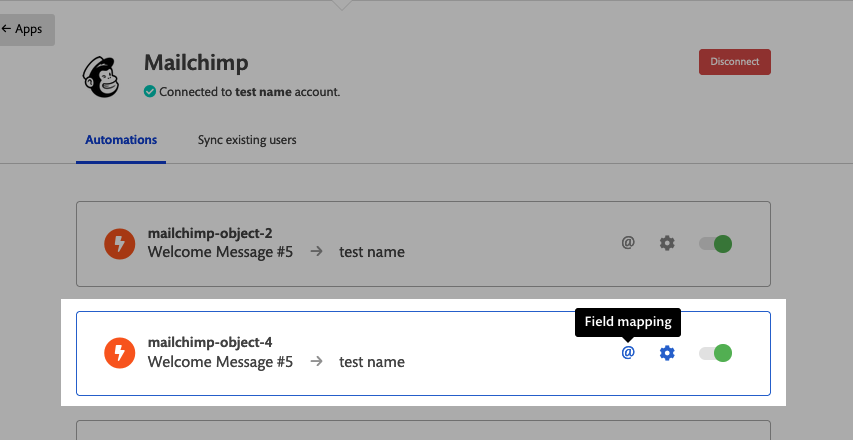Click the 'Connected to test name account.' text
This screenshot has height=440, width=853.
[x=250, y=92]
